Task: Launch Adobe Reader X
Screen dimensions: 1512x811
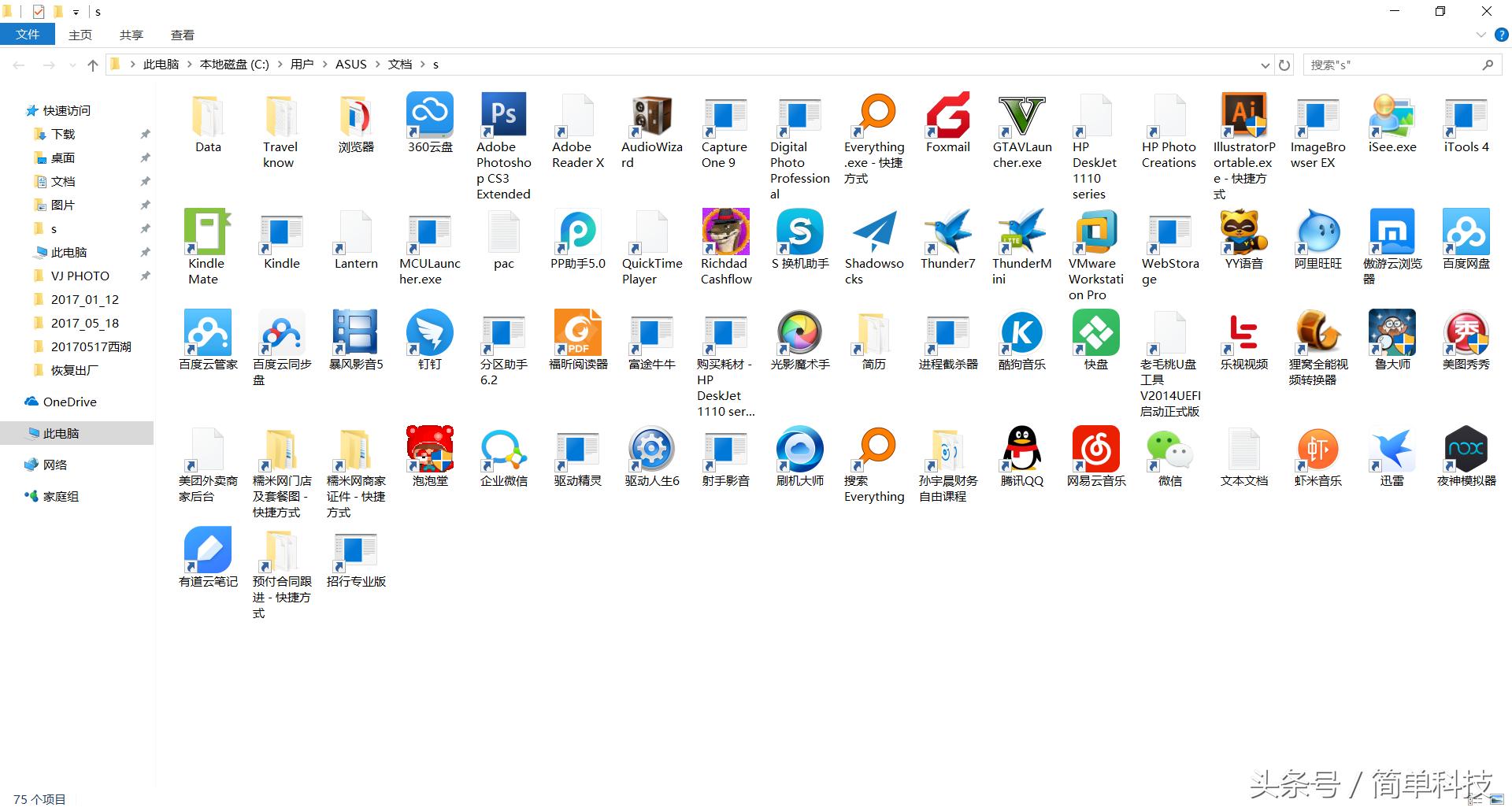Action: 576,114
